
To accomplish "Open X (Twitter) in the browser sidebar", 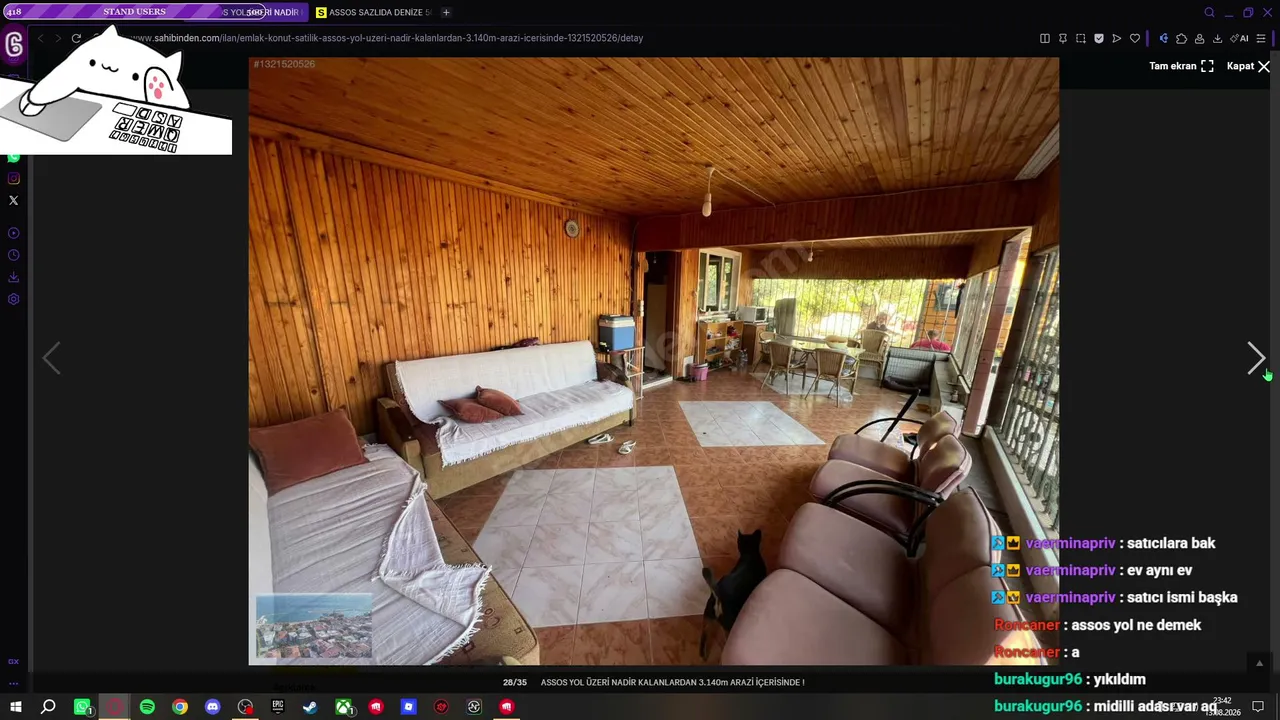I will [x=13, y=200].
